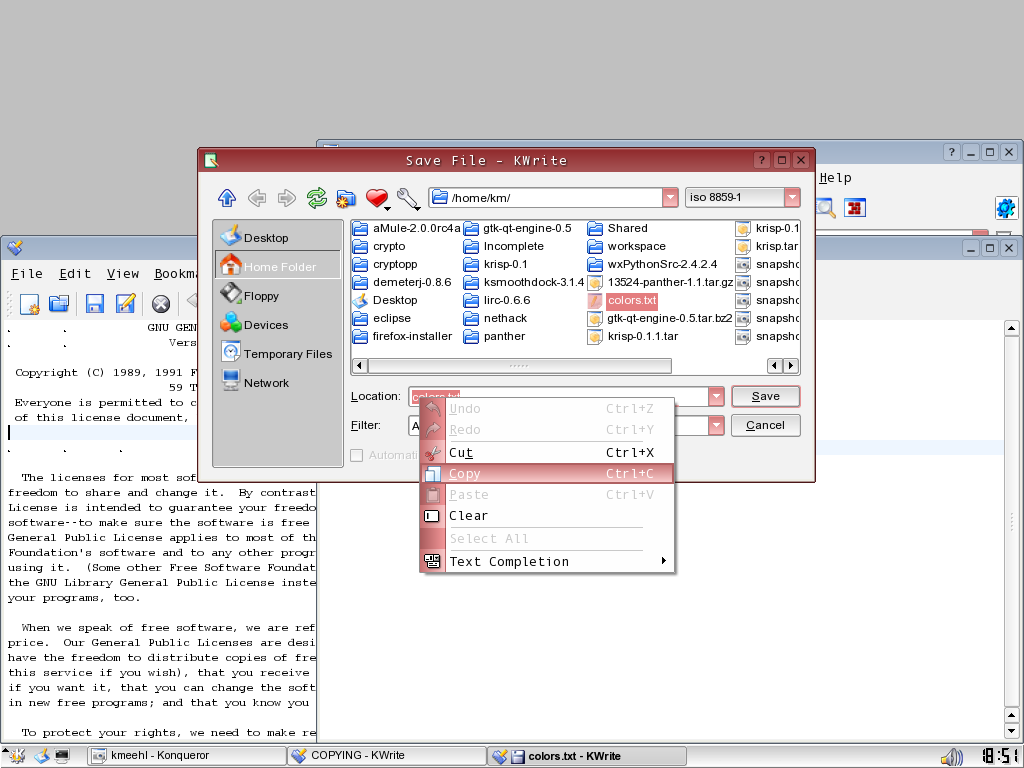
Task: Expand the /home/km/ path dropdown
Action: click(670, 197)
